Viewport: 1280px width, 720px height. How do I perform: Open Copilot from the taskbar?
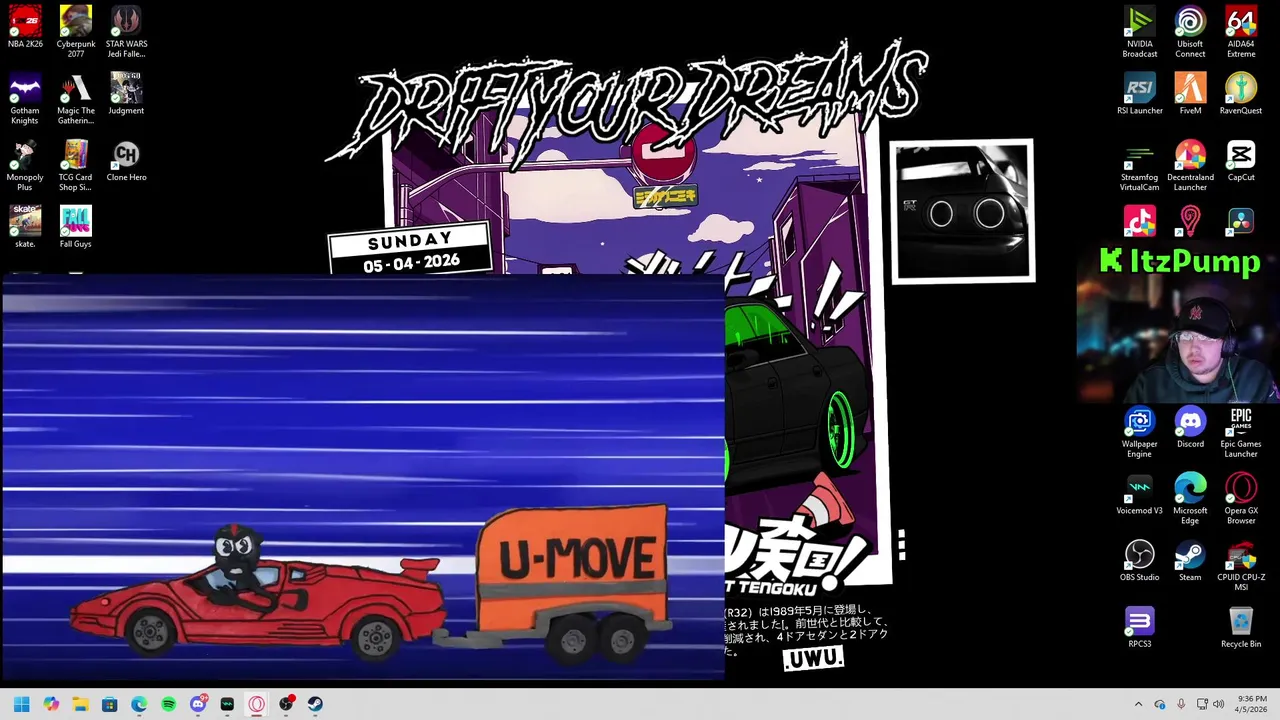(x=51, y=704)
